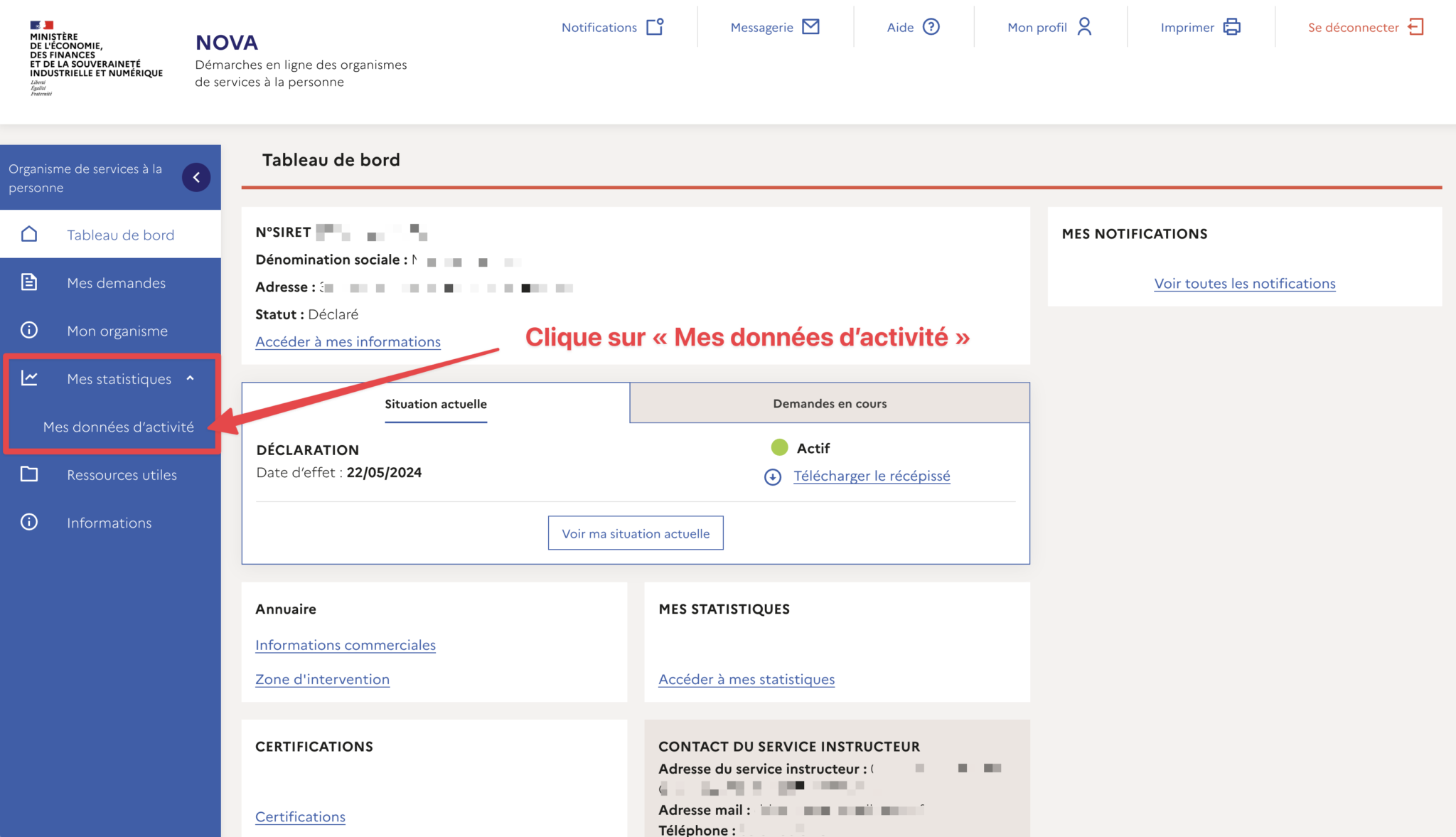Open the Notifications panel icon
The image size is (1456, 837).
click(655, 26)
